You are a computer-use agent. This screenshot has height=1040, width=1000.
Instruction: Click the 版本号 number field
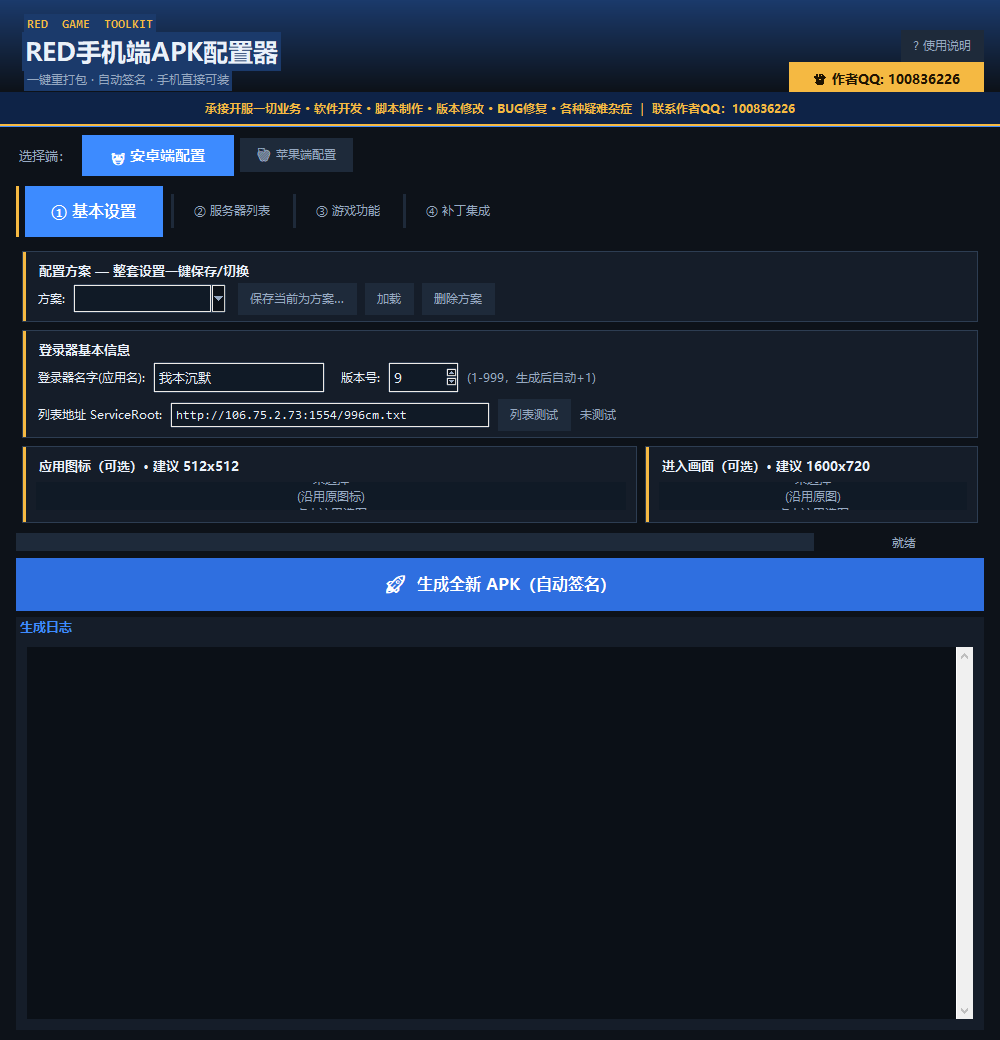(417, 377)
